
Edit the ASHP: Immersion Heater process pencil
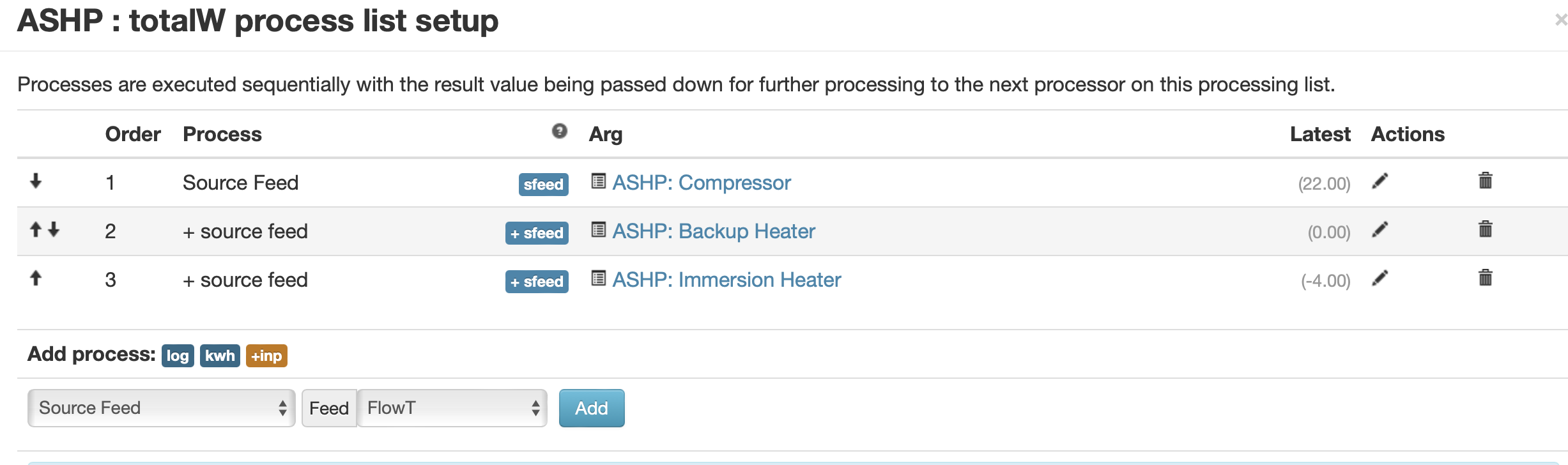coord(1380,278)
